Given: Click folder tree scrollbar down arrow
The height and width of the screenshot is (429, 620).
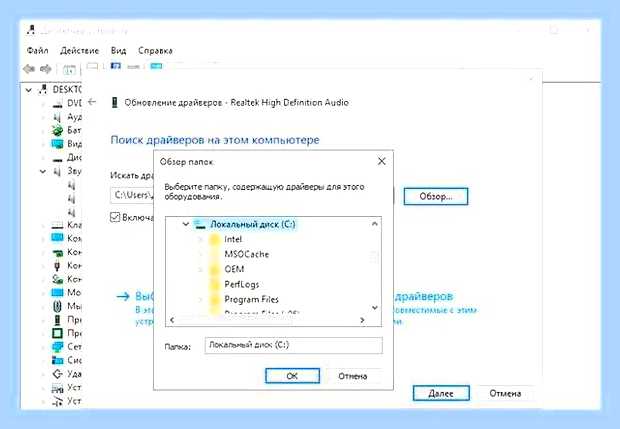Looking at the screenshot, I should (375, 308).
